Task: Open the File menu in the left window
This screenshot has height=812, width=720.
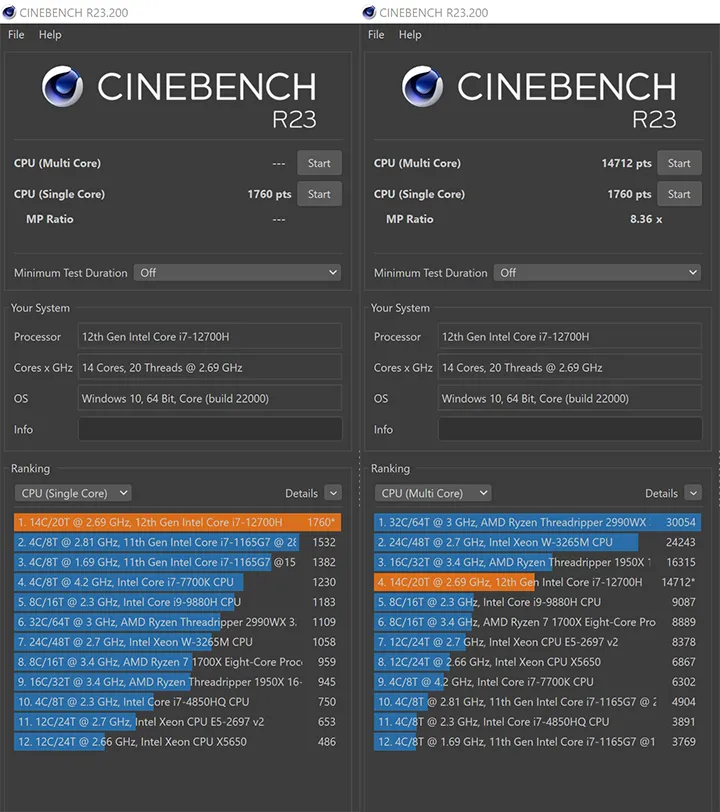Action: 16,35
